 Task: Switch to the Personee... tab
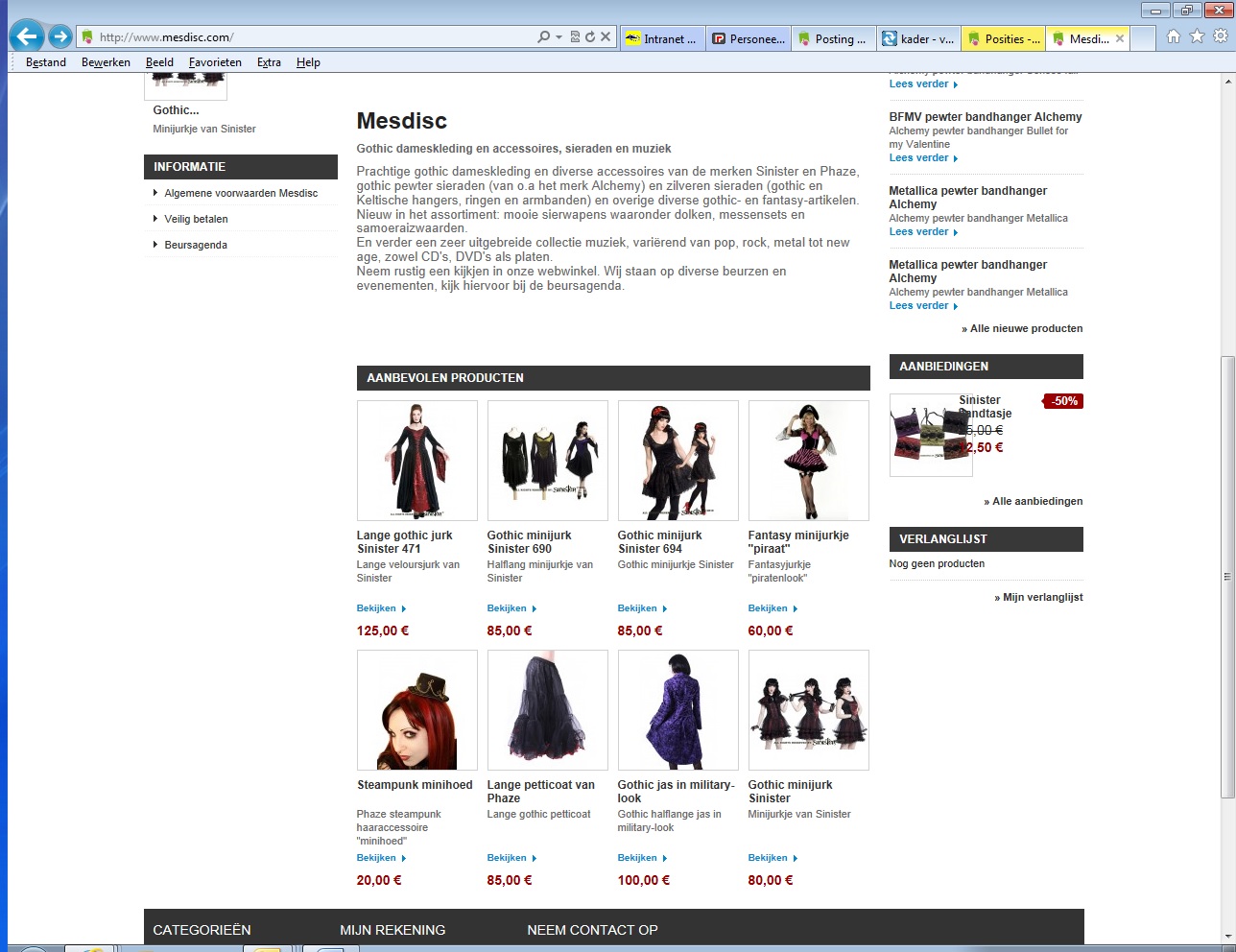click(x=749, y=38)
